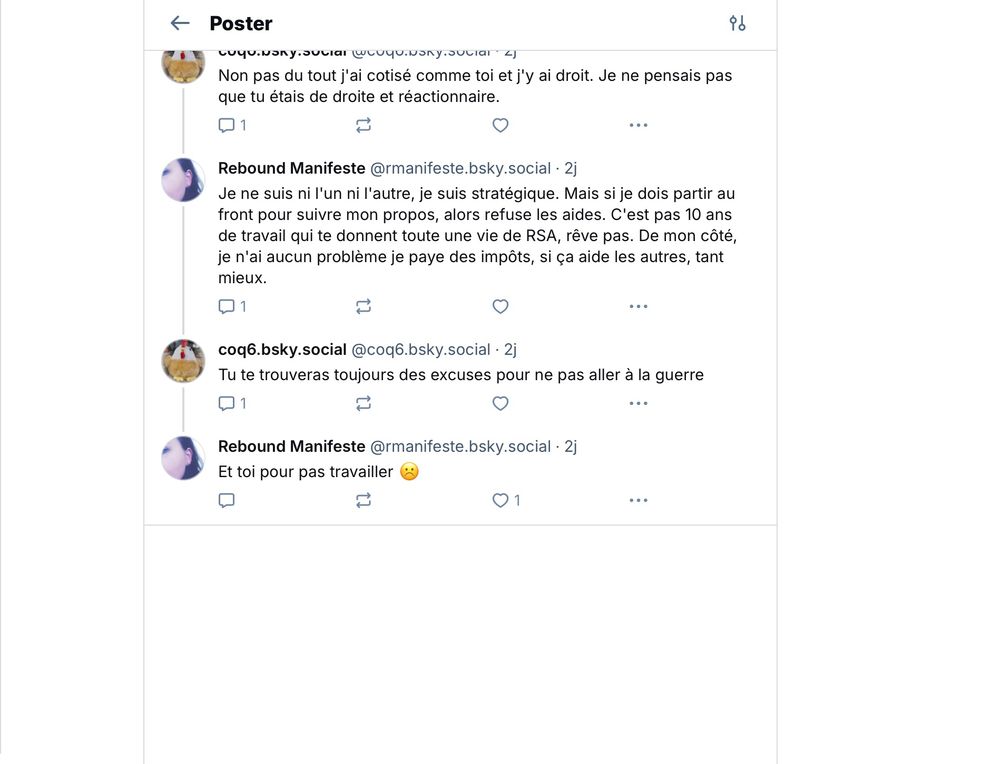
Task: Open more options for 'je suis stratégique' post
Action: (638, 306)
